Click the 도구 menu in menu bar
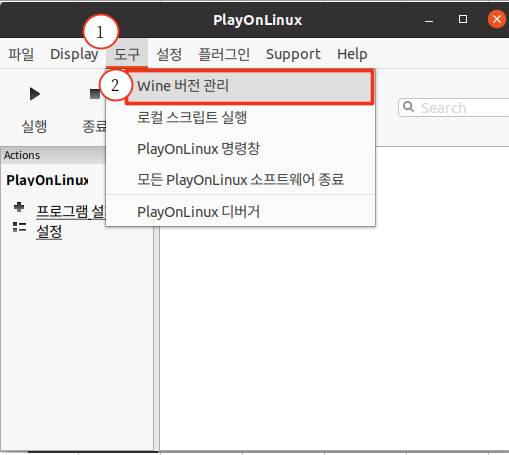This screenshot has width=509, height=455. pyautogui.click(x=127, y=54)
